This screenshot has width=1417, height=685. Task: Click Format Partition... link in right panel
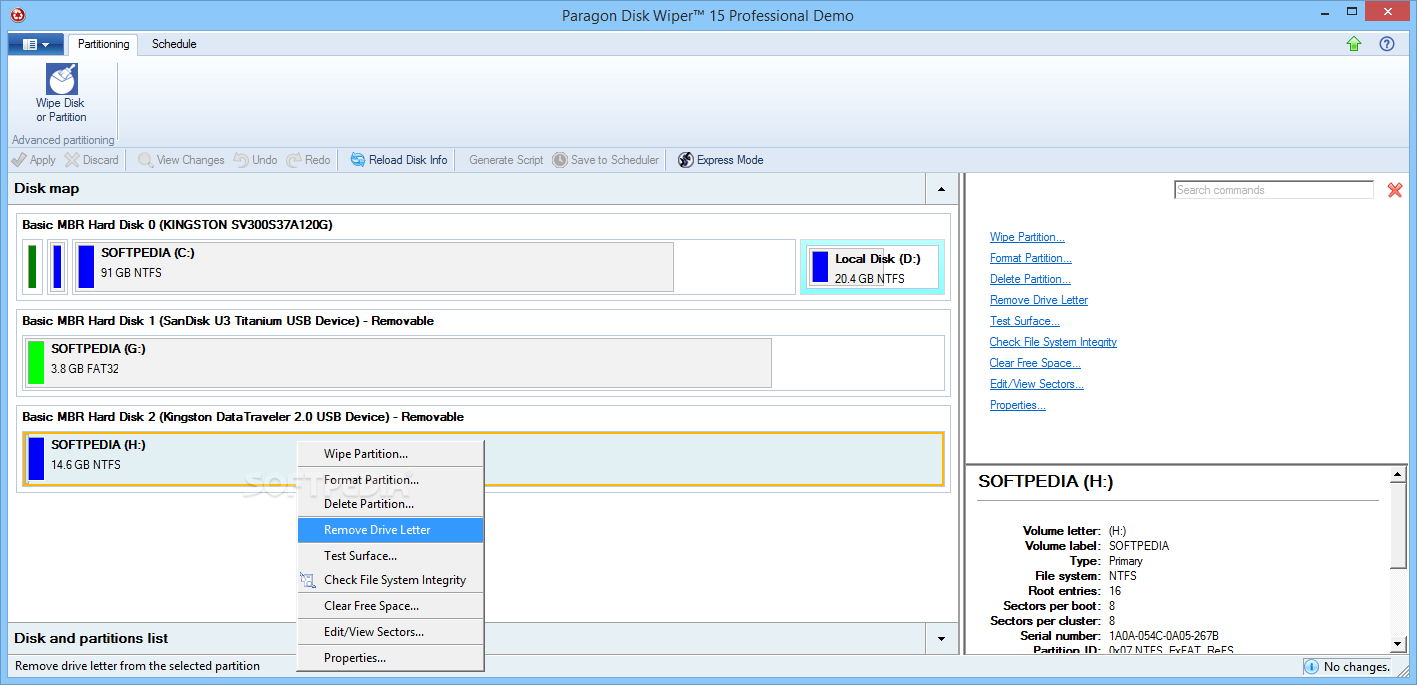click(x=1031, y=258)
